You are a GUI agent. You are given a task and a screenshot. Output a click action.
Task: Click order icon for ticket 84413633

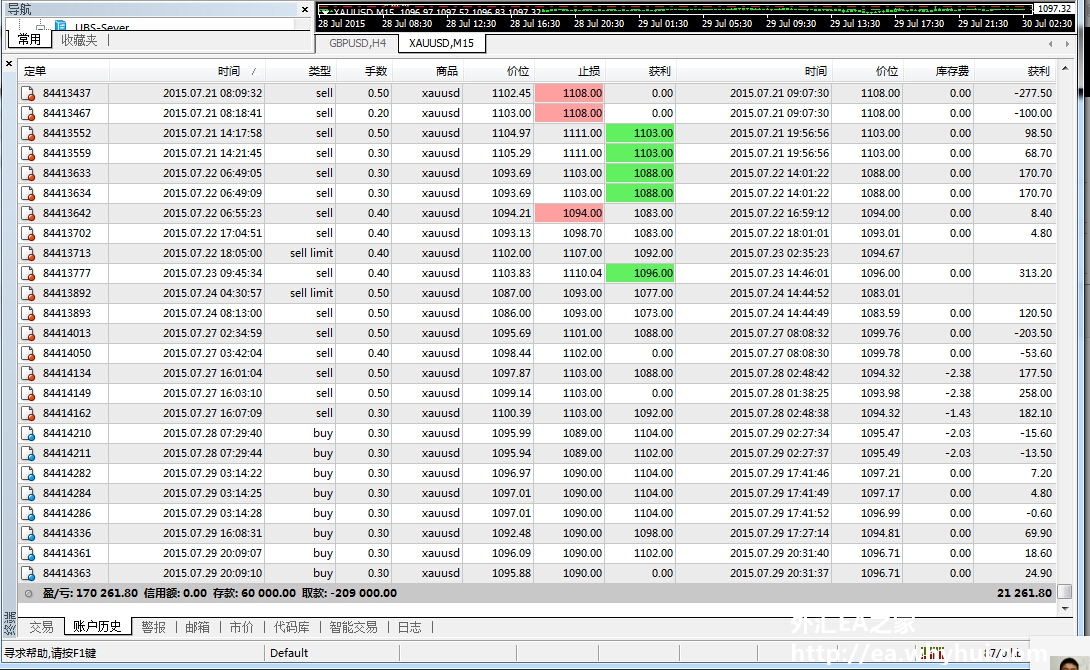pos(28,173)
